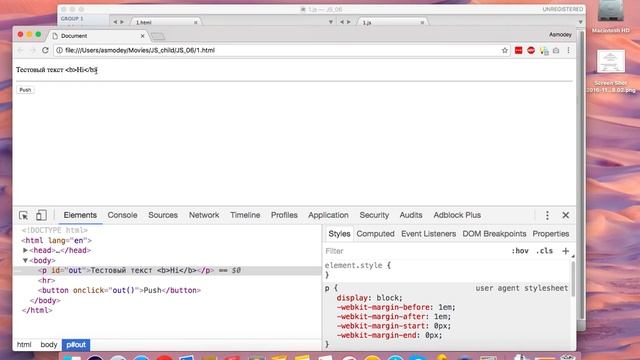Open the Profiles tab
This screenshot has height=360, width=640.
[x=284, y=215]
